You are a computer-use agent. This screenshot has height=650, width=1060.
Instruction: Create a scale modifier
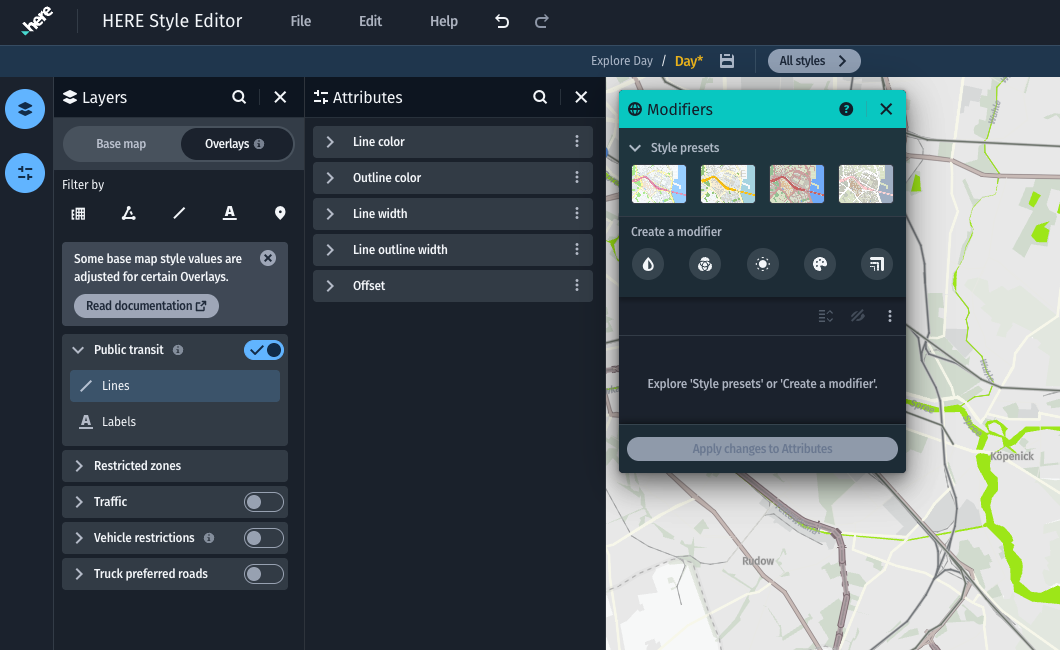[x=877, y=264]
